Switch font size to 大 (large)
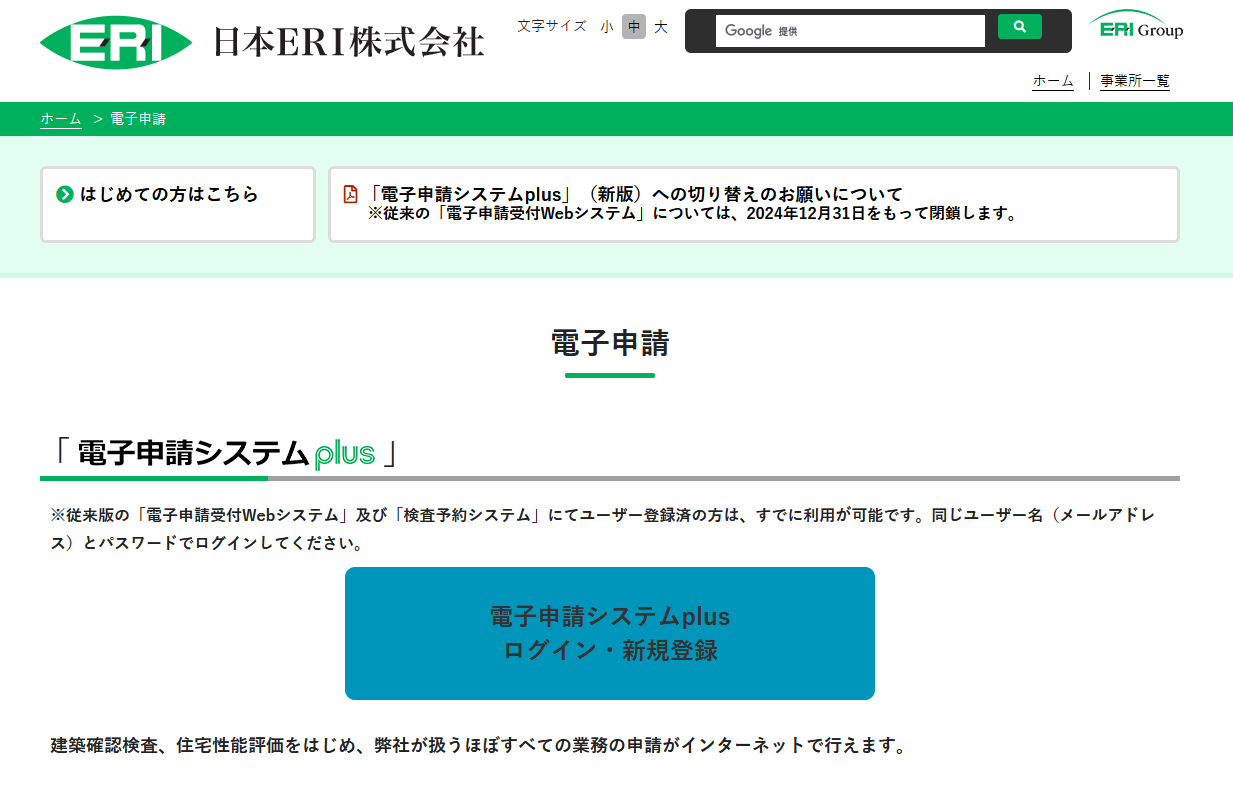The image size is (1233, 798). point(661,27)
